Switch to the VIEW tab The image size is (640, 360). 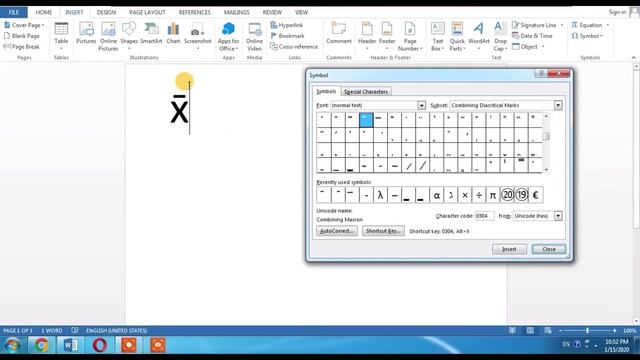302,12
